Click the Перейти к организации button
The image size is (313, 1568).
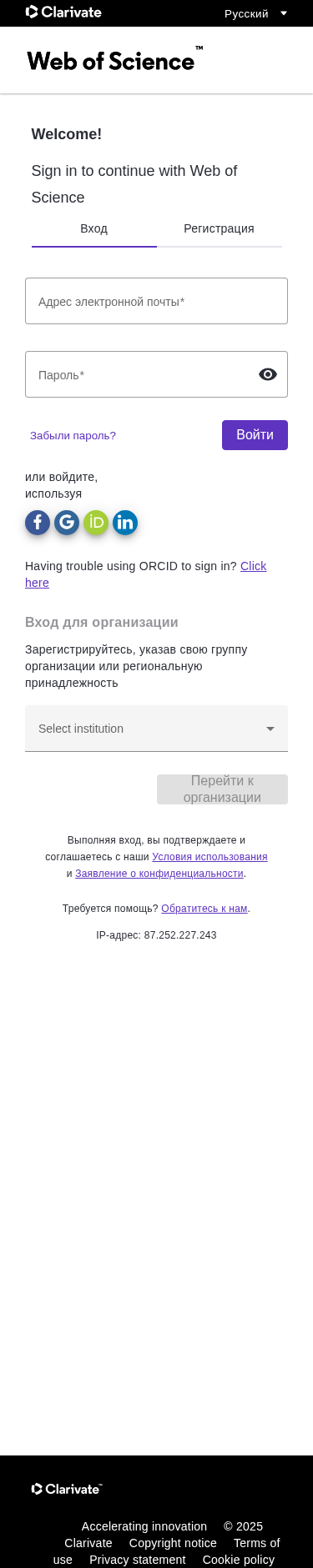pyautogui.click(x=222, y=789)
